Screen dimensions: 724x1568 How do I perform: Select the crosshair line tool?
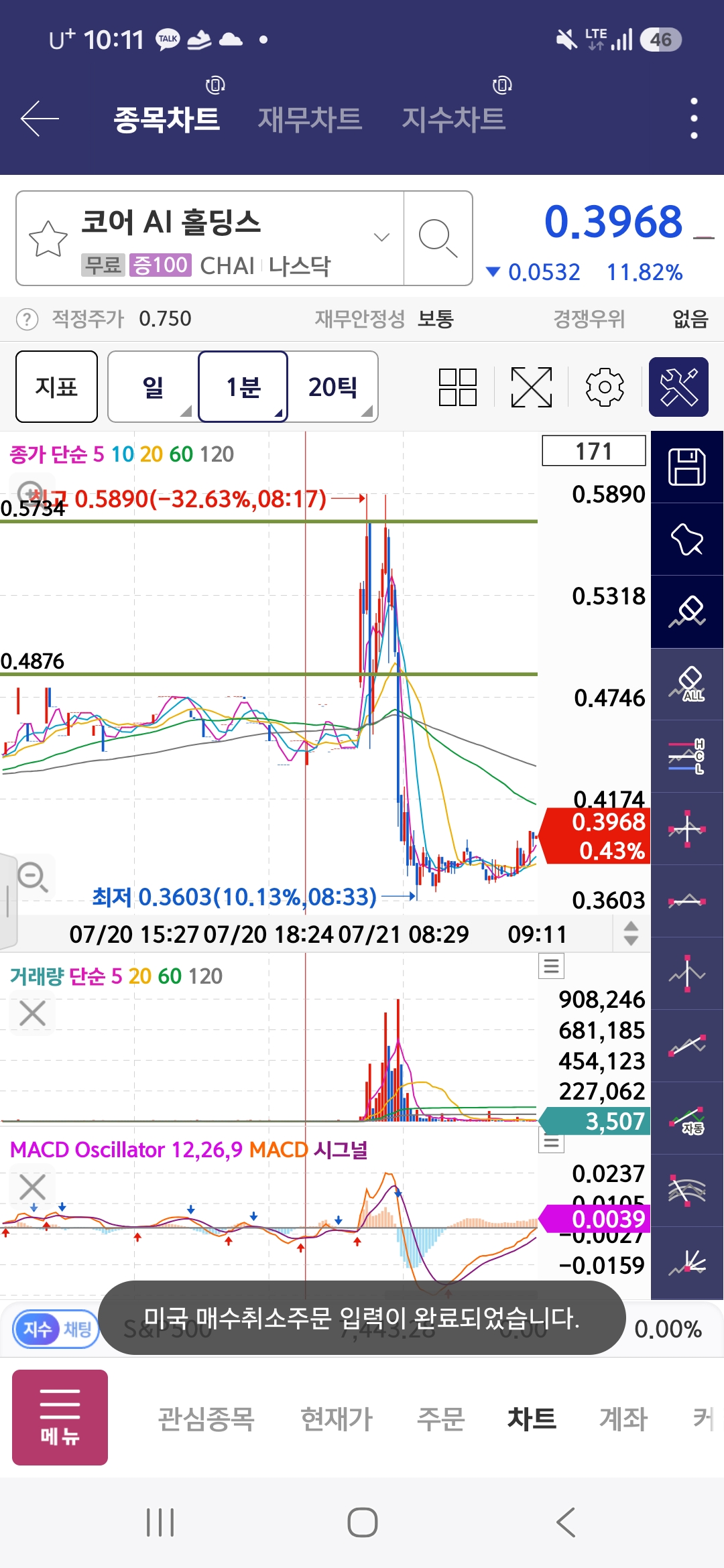coord(687,829)
